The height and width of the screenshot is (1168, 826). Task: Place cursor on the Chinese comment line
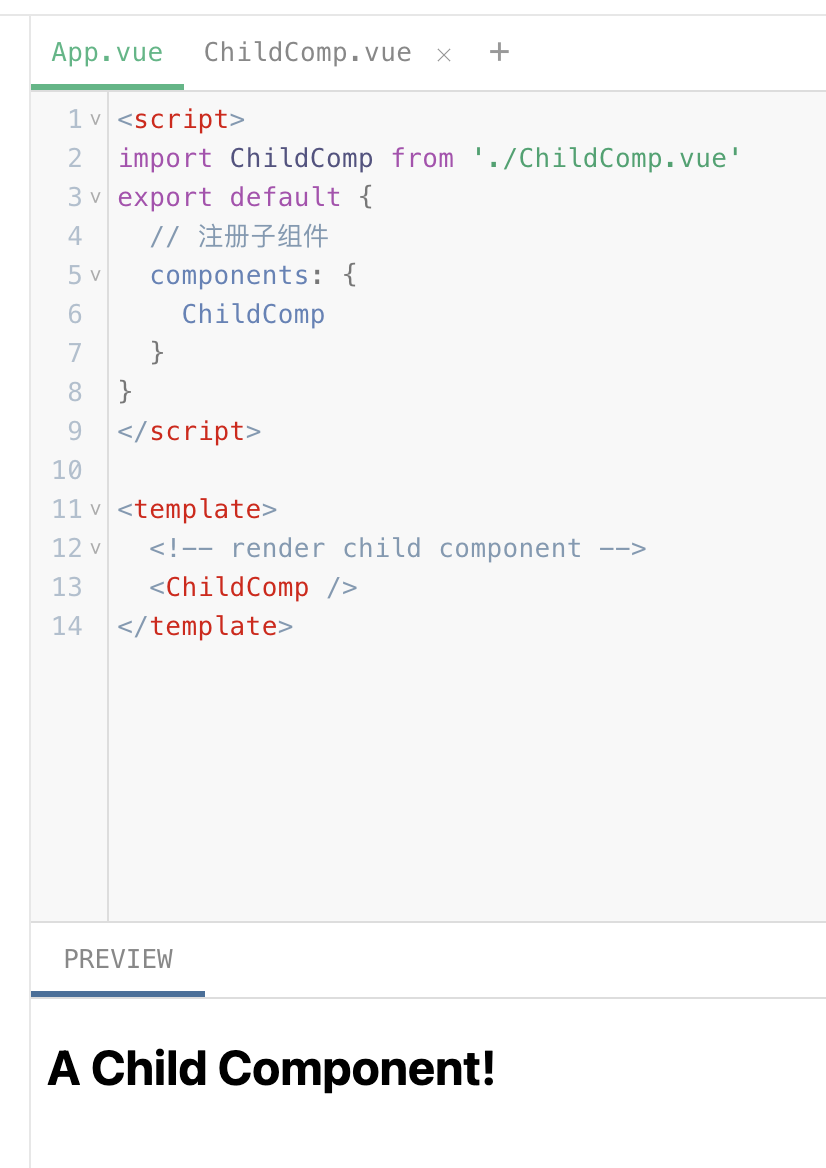(238, 236)
